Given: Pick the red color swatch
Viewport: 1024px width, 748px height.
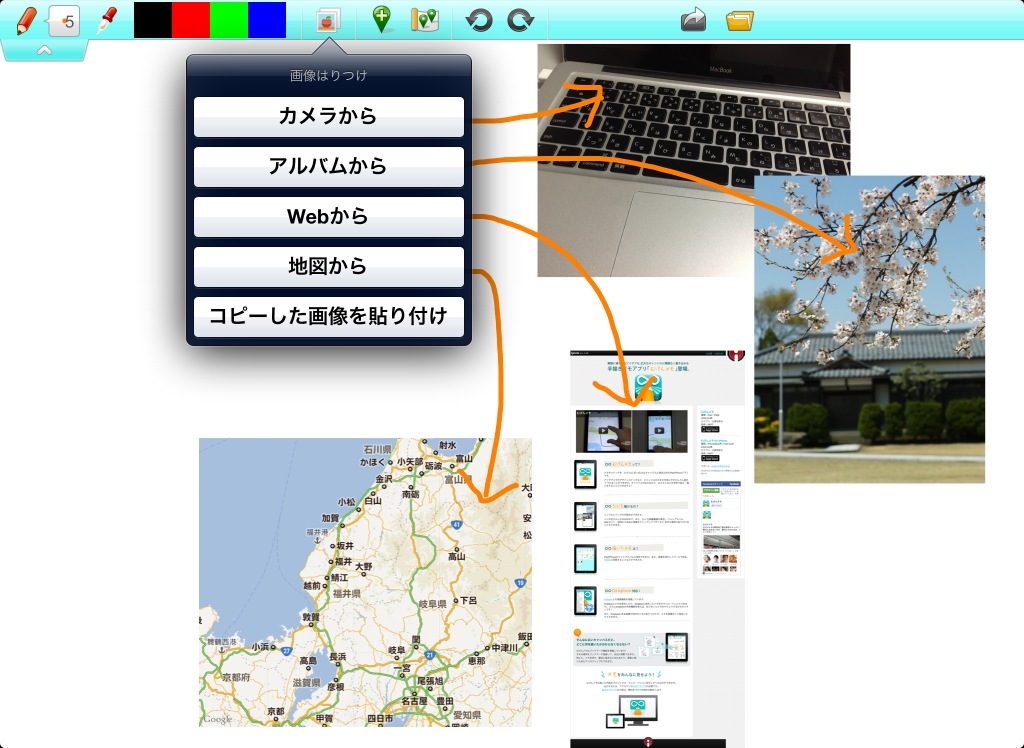Looking at the screenshot, I should 190,20.
